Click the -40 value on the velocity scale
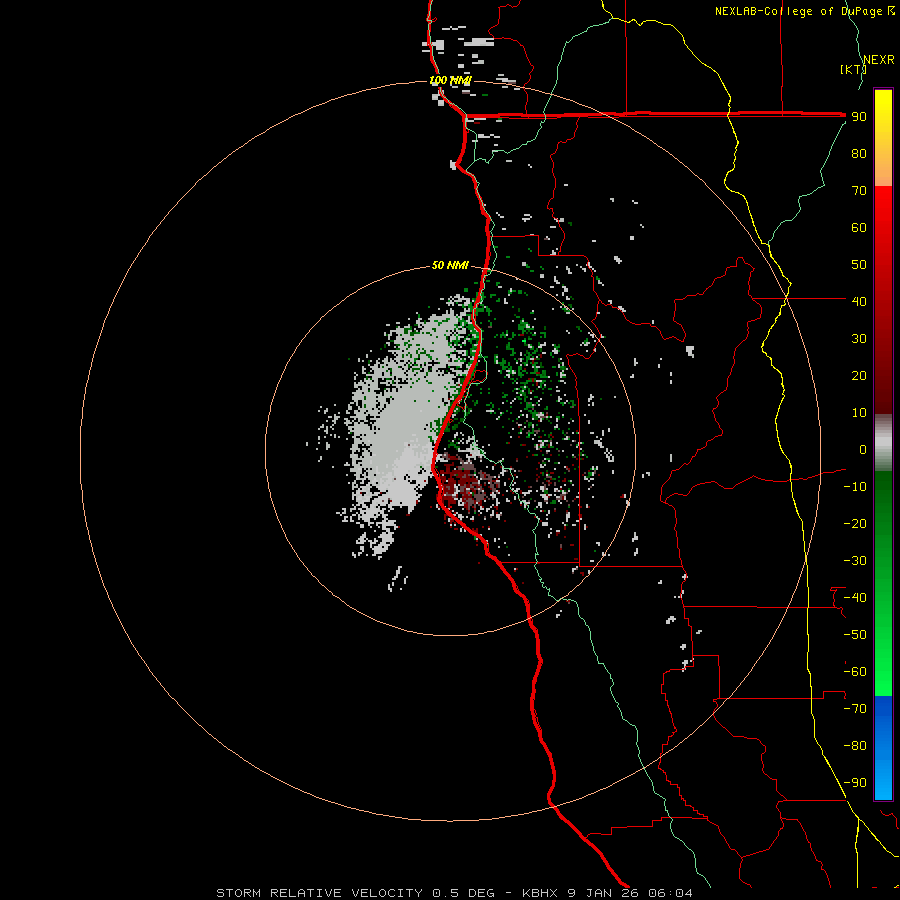Screen dimensions: 900x900 tap(855, 598)
